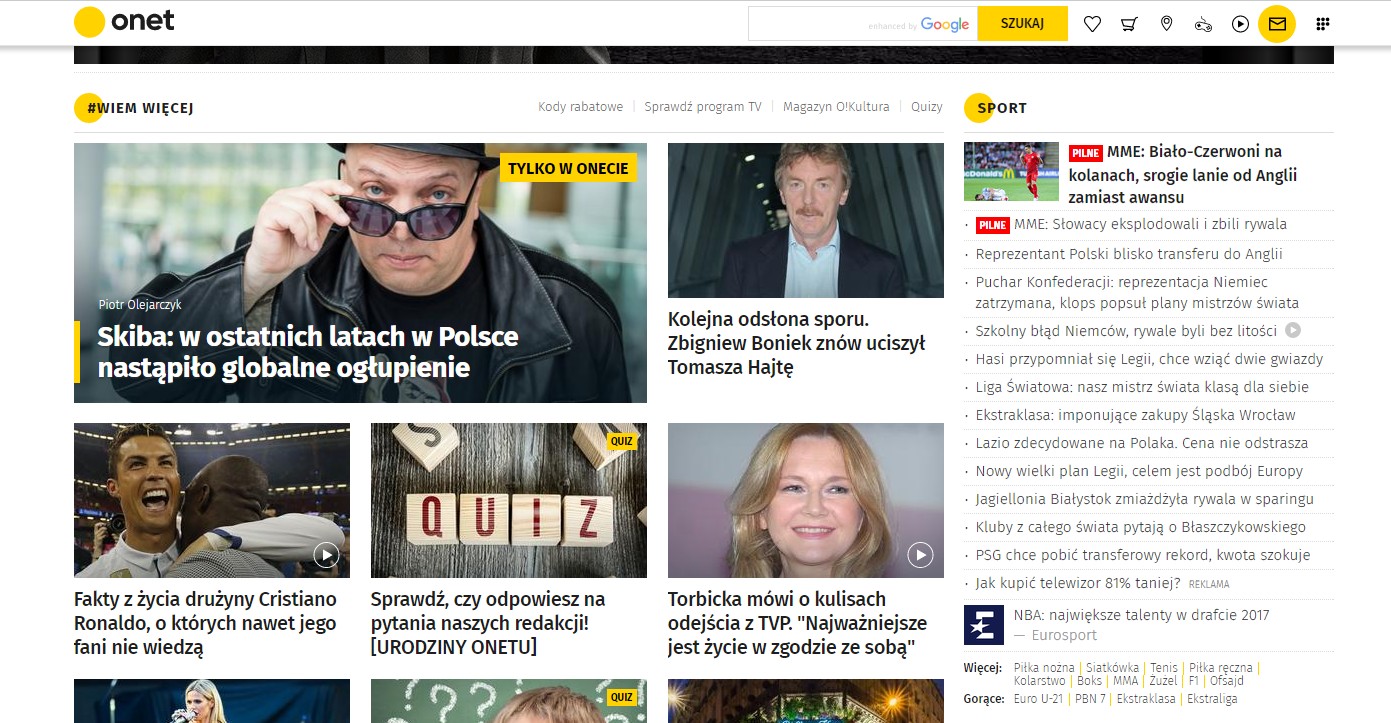Play video on Torbicka thumbnail

click(920, 555)
